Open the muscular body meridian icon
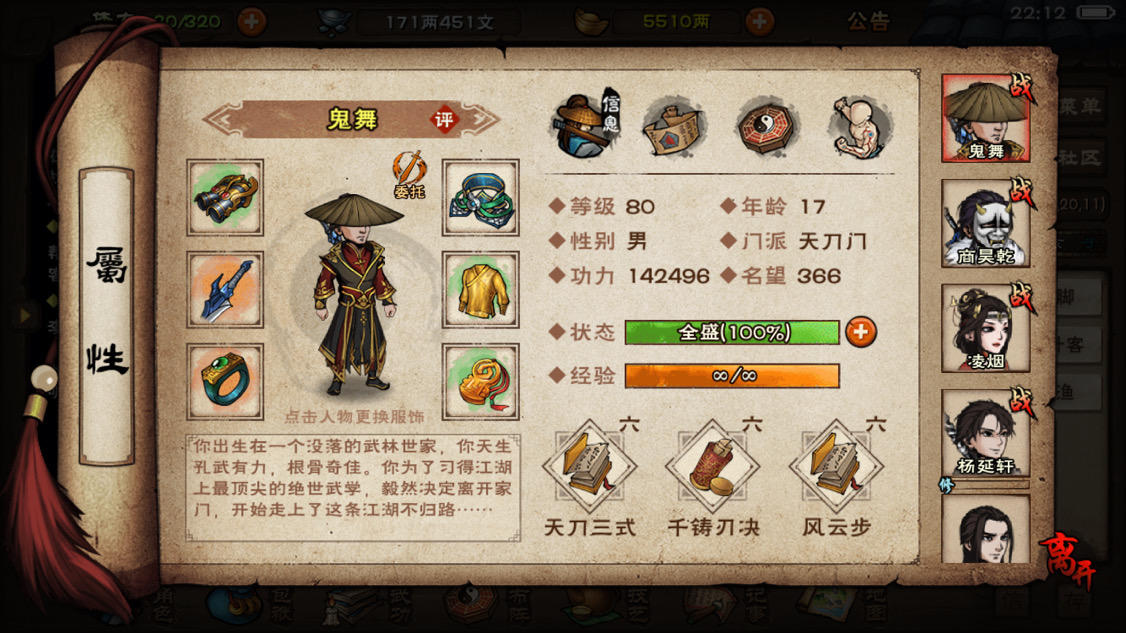This screenshot has width=1126, height=633. [x=860, y=127]
